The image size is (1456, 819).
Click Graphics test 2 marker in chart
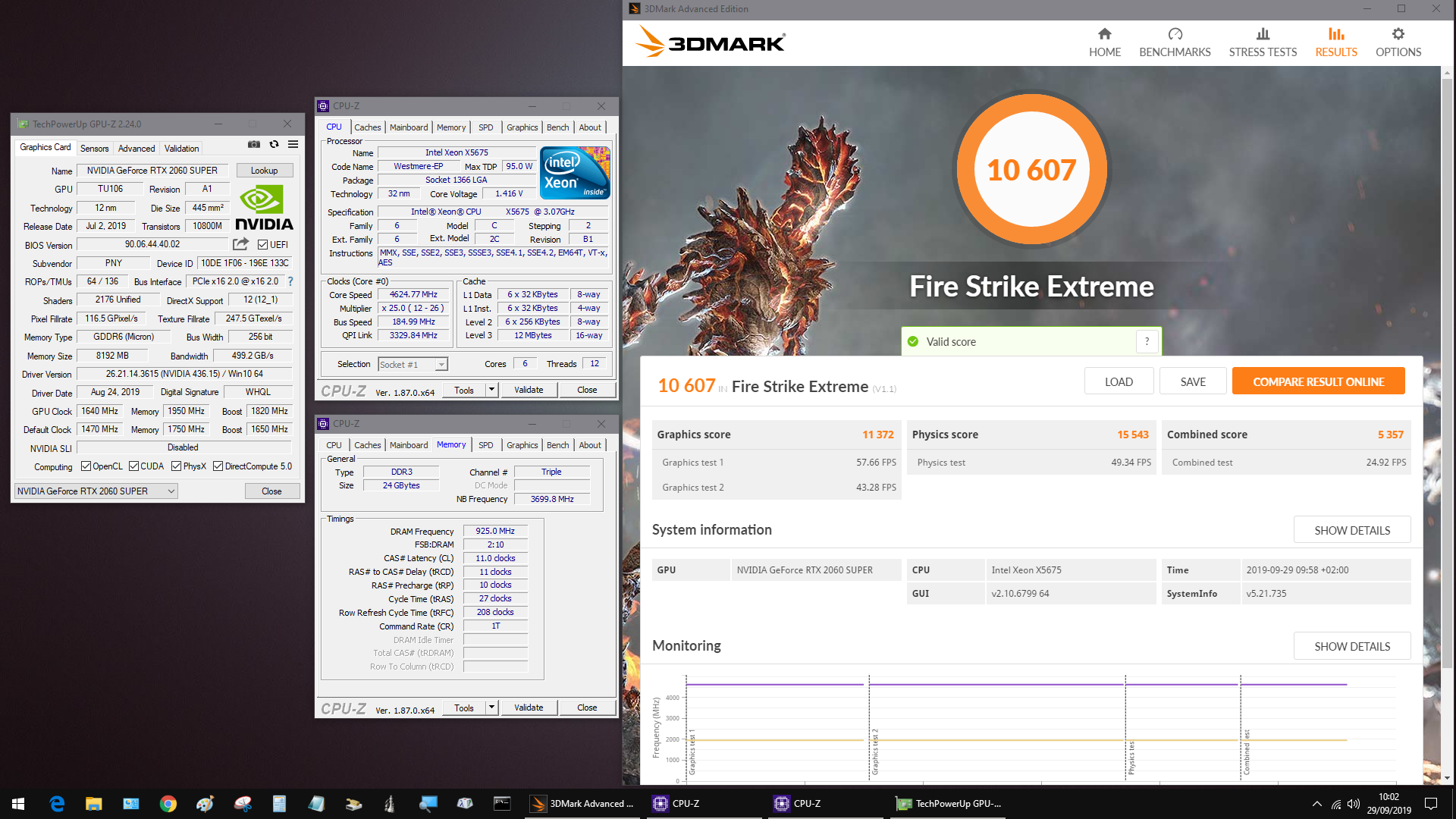(x=874, y=752)
